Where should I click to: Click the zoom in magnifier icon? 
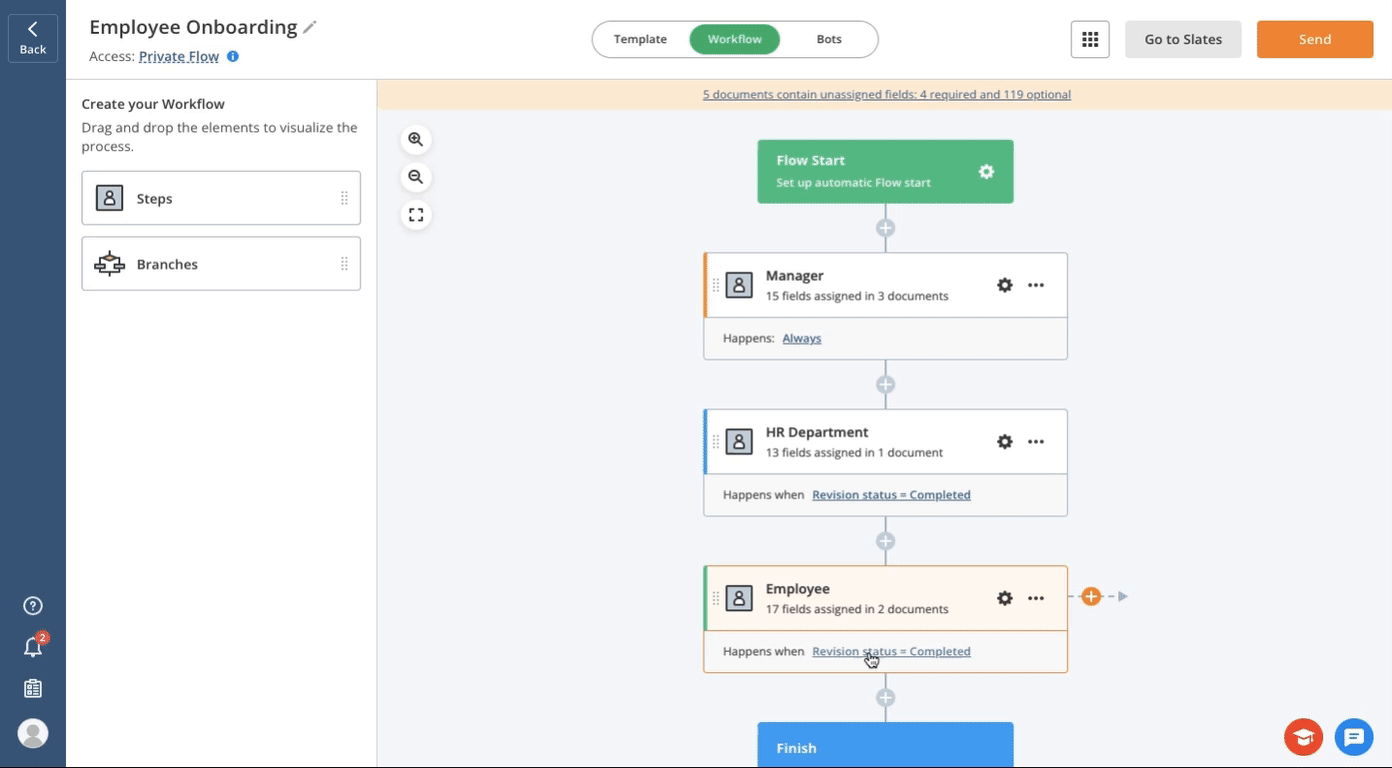(x=416, y=140)
